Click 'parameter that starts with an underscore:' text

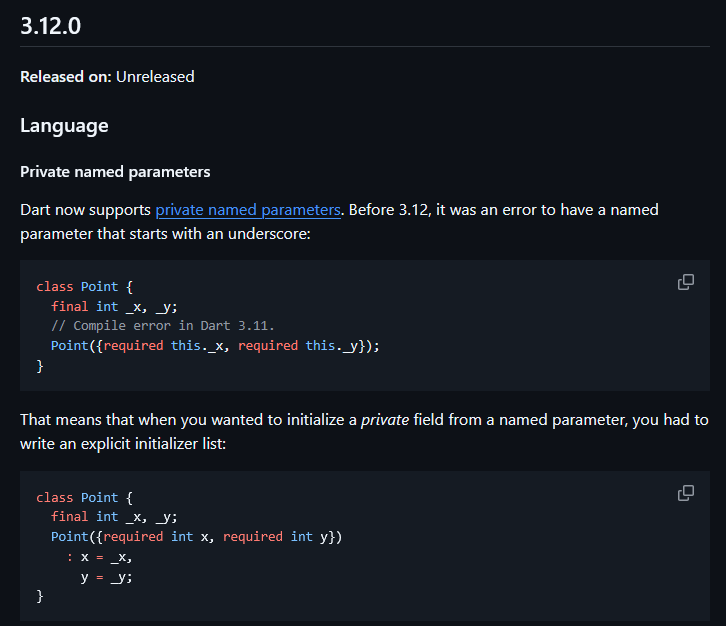165,234
